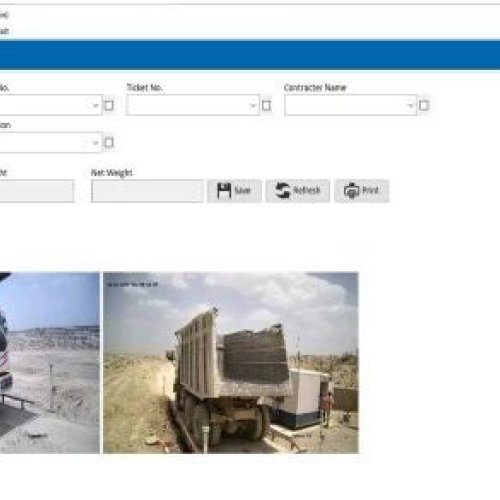Click the Print button
The height and width of the screenshot is (500, 500).
coord(362,191)
